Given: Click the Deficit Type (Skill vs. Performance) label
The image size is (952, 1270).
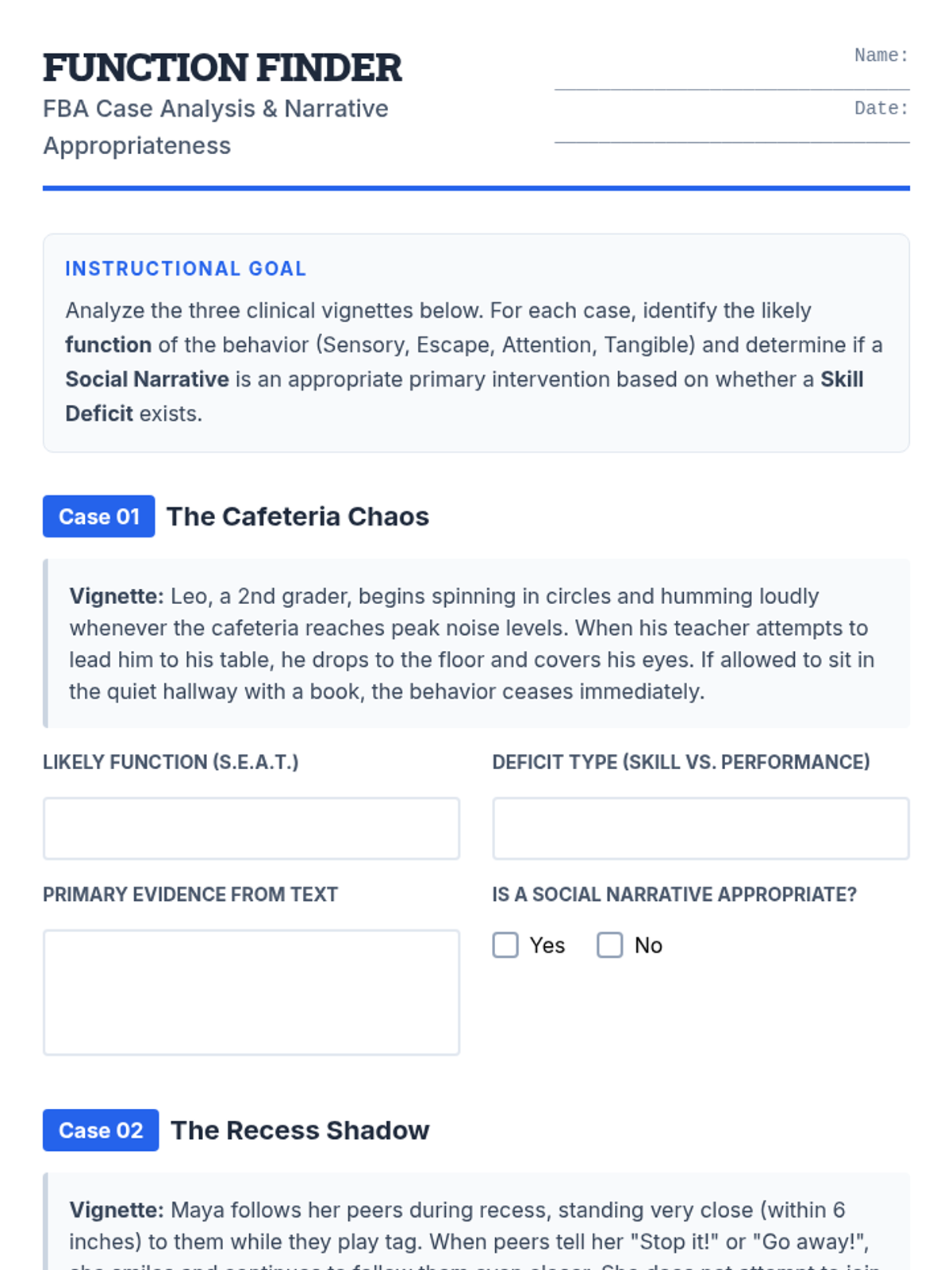Looking at the screenshot, I should point(681,762).
